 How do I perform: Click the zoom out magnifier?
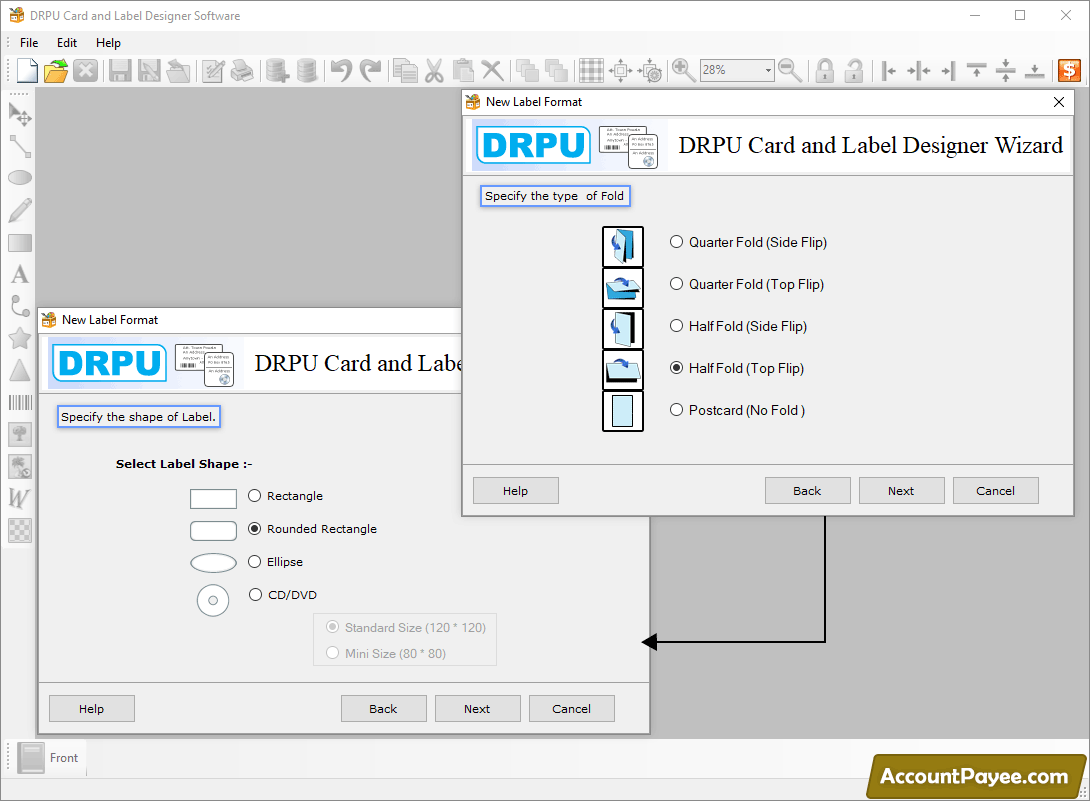(790, 70)
